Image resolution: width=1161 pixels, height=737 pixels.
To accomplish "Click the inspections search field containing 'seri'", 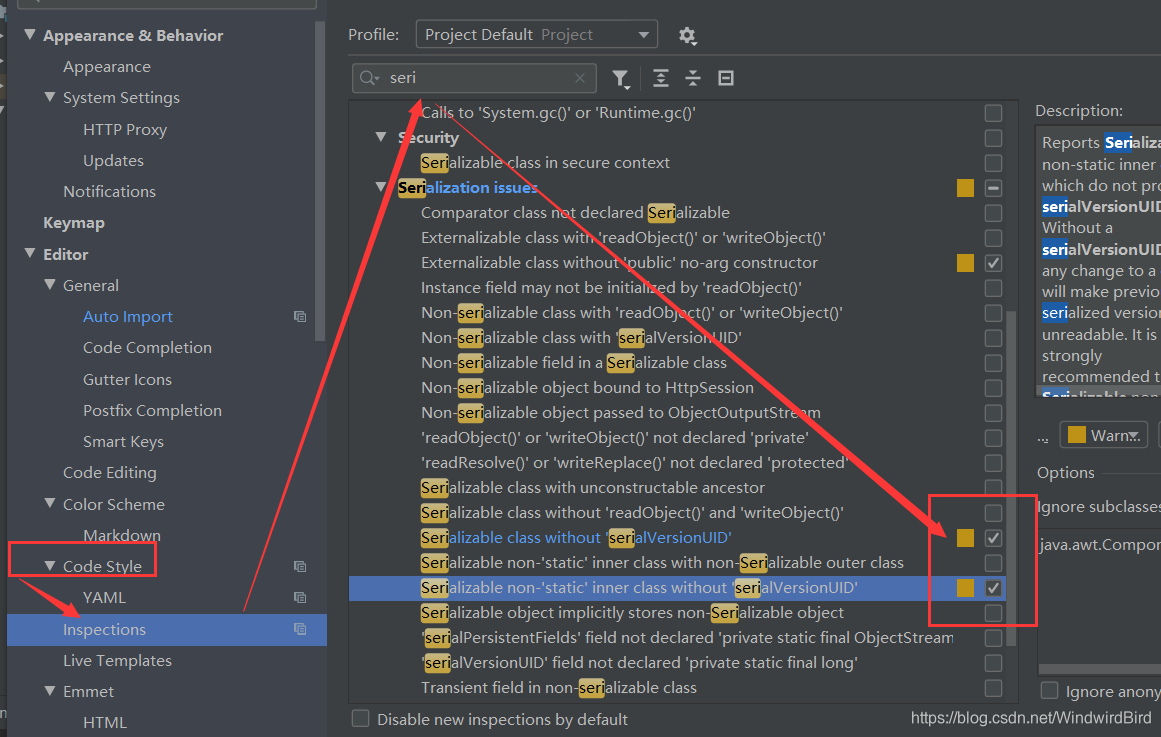I will pos(474,78).
